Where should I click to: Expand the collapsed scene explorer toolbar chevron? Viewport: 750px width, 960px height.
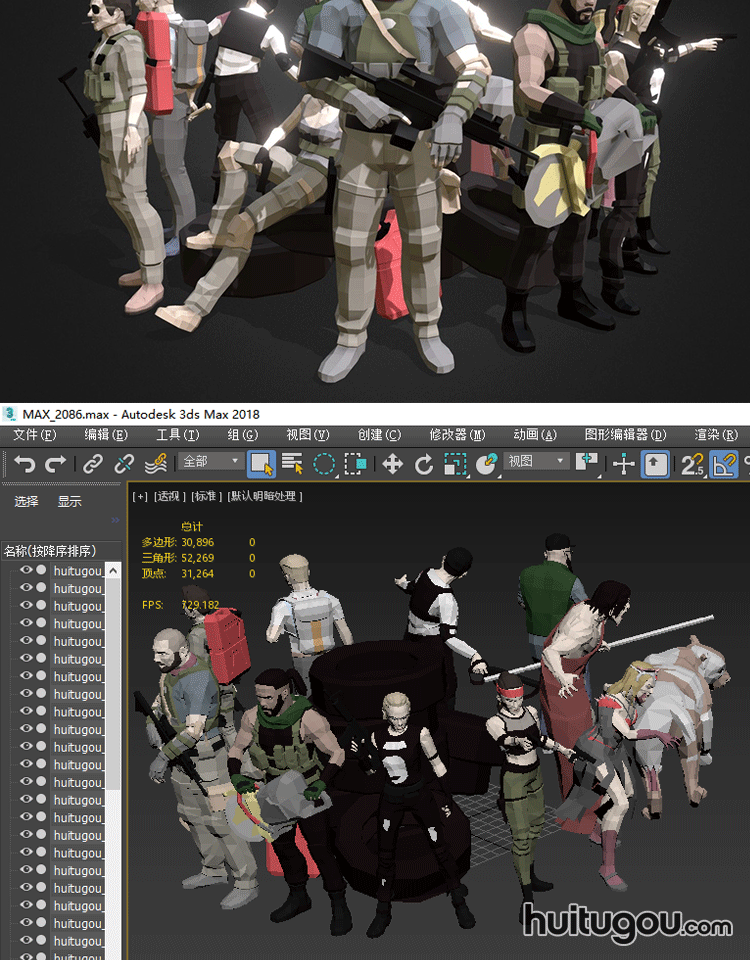point(114,520)
